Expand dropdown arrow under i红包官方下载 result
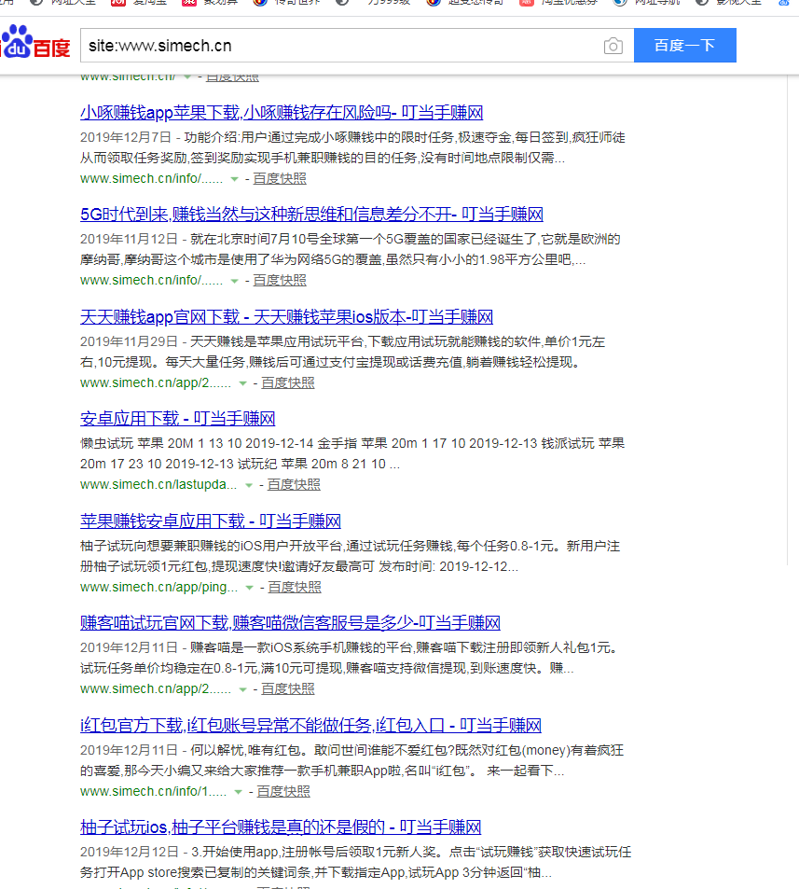The image size is (799, 889). coord(238,792)
